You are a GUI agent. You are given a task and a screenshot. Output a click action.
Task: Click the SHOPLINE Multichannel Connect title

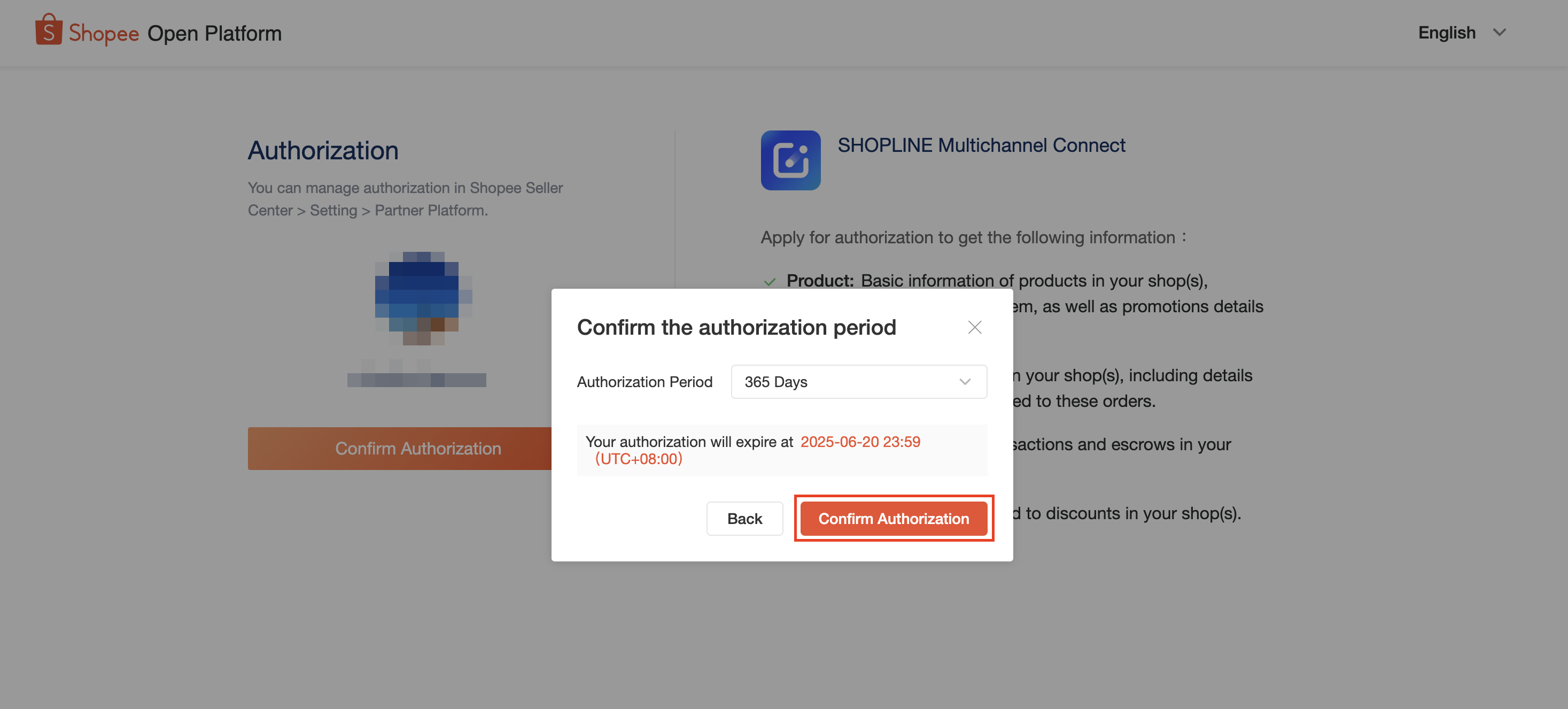click(x=981, y=145)
